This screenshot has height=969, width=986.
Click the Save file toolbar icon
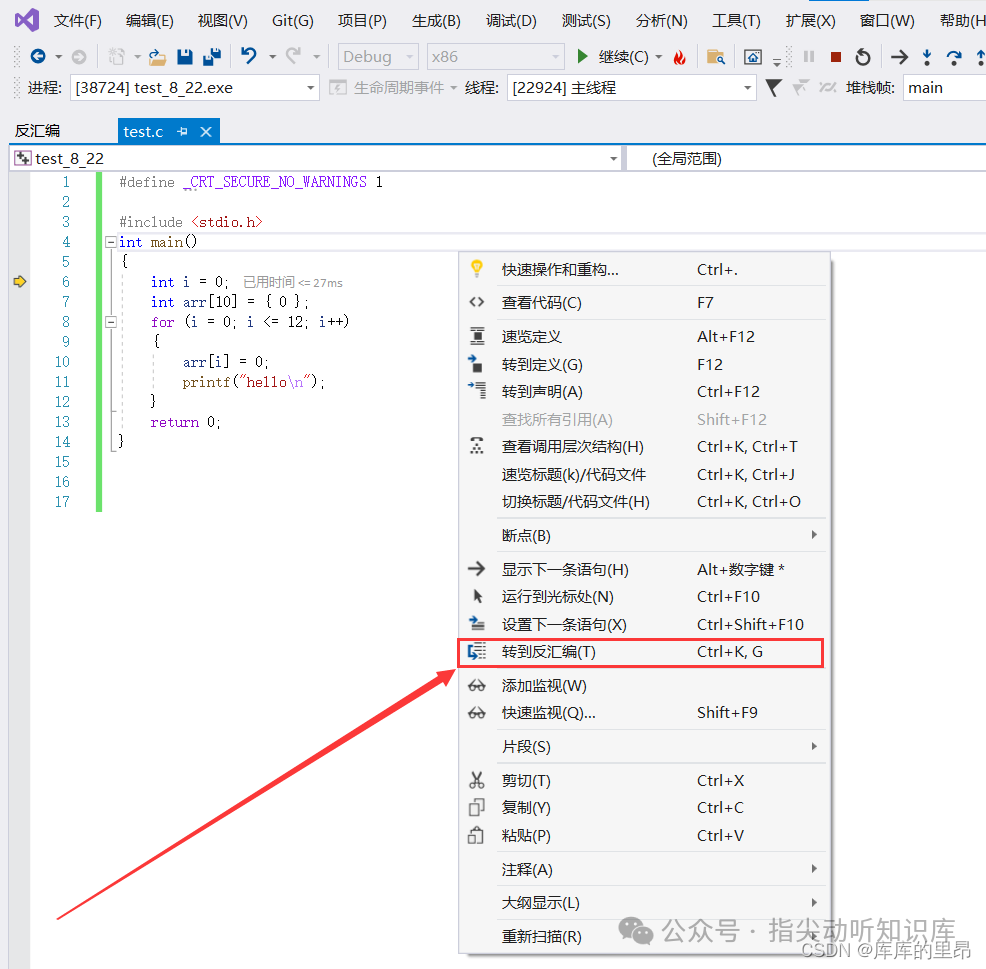point(184,57)
